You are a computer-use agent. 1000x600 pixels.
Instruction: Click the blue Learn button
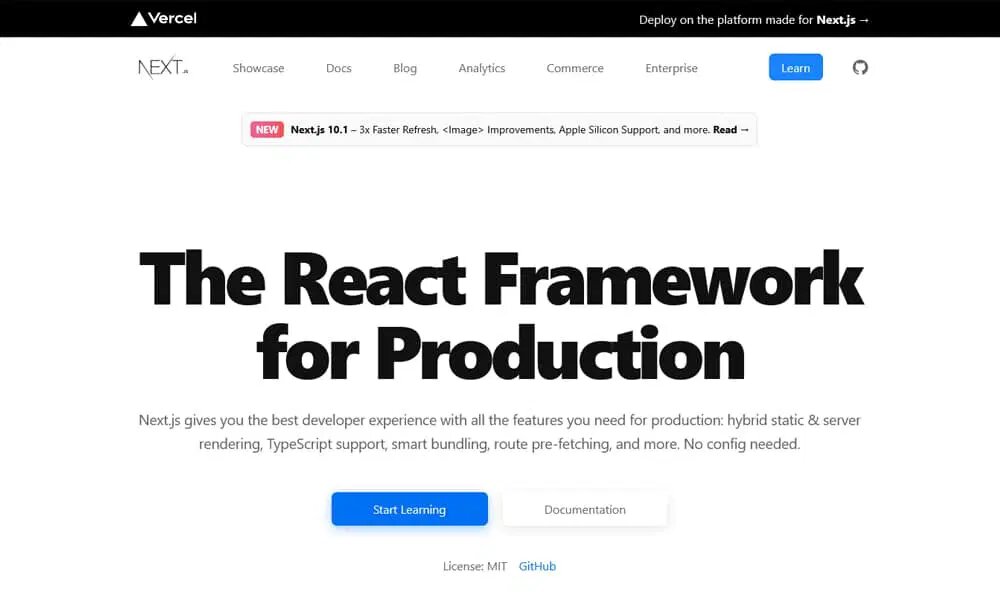[x=795, y=67]
